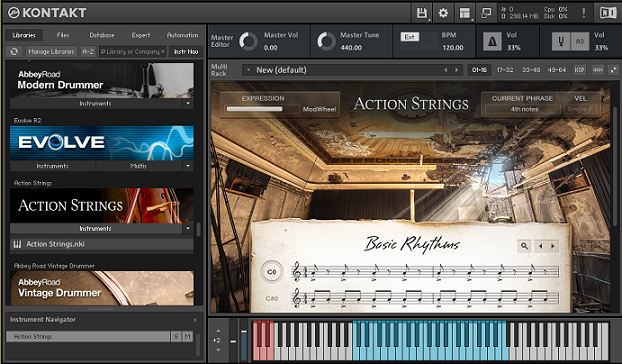
Task: Mute Action Strings with M button
Action: point(187,337)
